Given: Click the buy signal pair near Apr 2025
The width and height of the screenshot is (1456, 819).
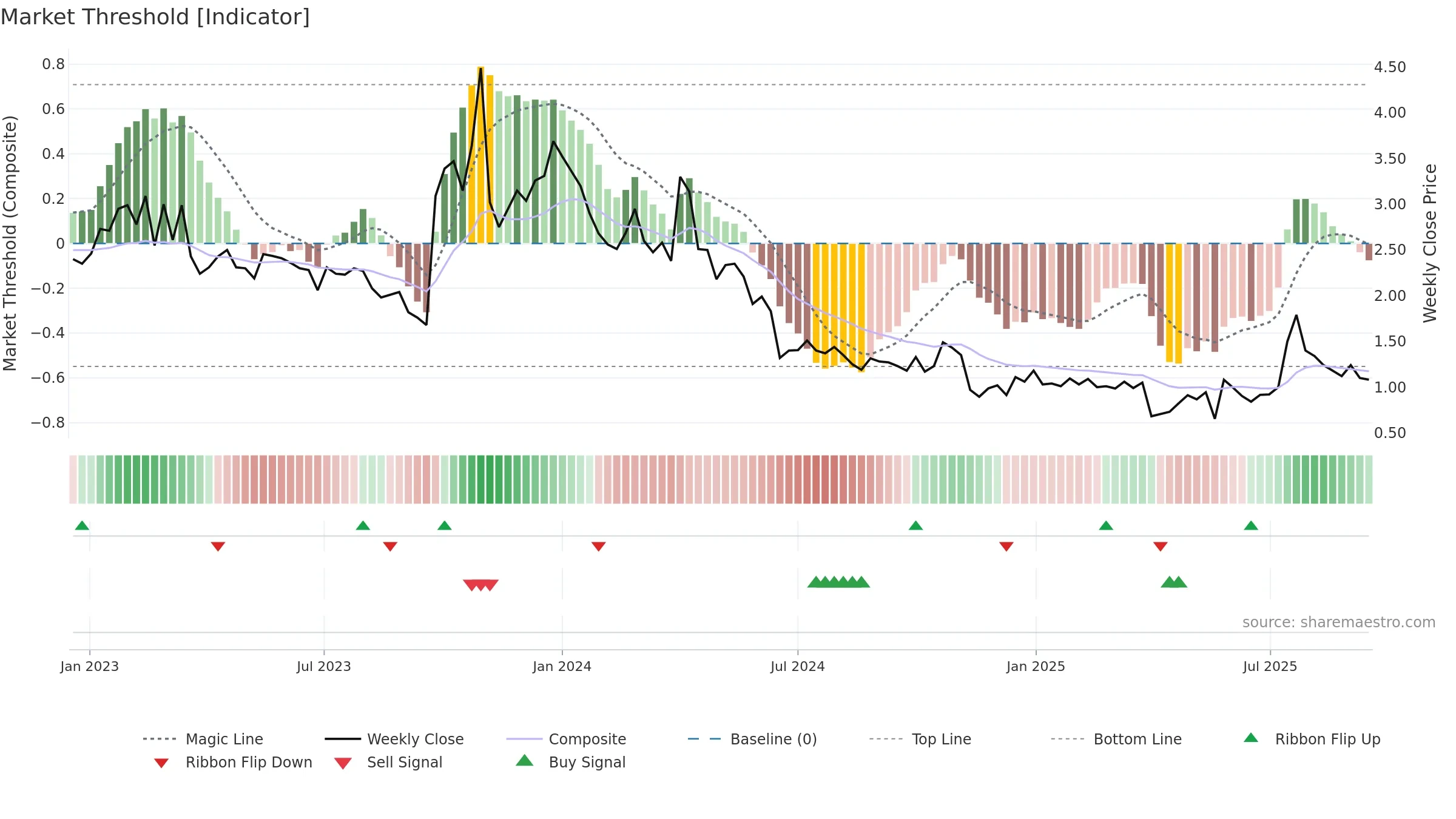Looking at the screenshot, I should point(1174,582).
